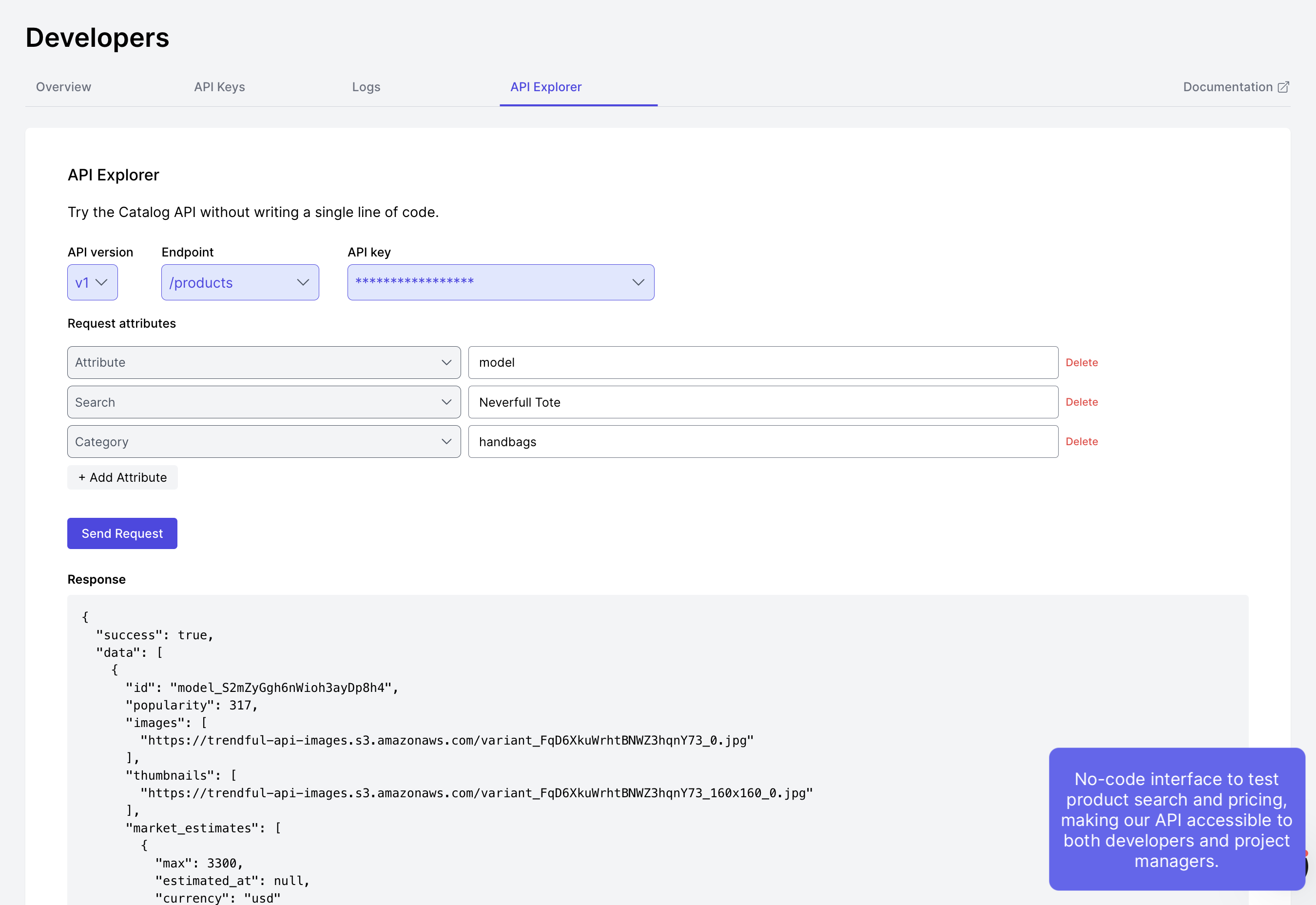Screen dimensions: 1316x905
Task: Click the No-code interface tooltip box
Action: [1177, 819]
